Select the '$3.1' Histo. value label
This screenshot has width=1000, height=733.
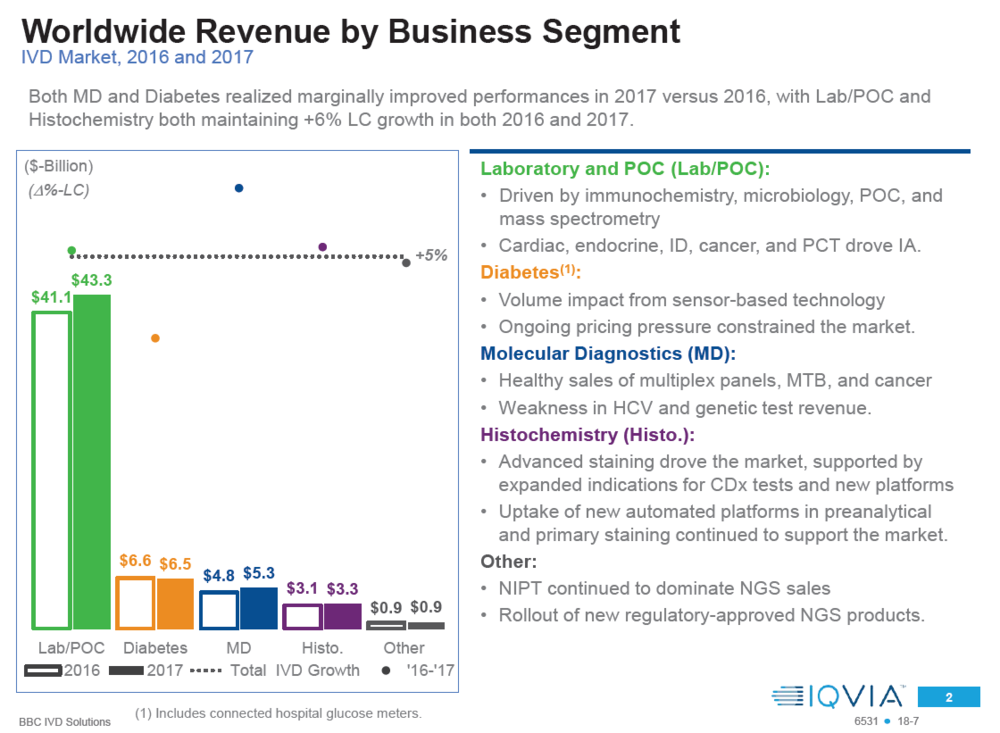[x=302, y=588]
